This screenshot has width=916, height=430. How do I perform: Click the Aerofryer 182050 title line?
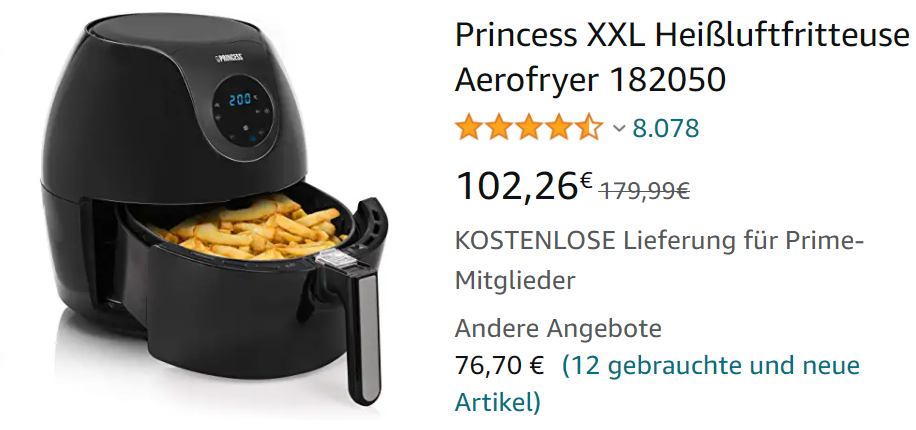[x=590, y=79]
